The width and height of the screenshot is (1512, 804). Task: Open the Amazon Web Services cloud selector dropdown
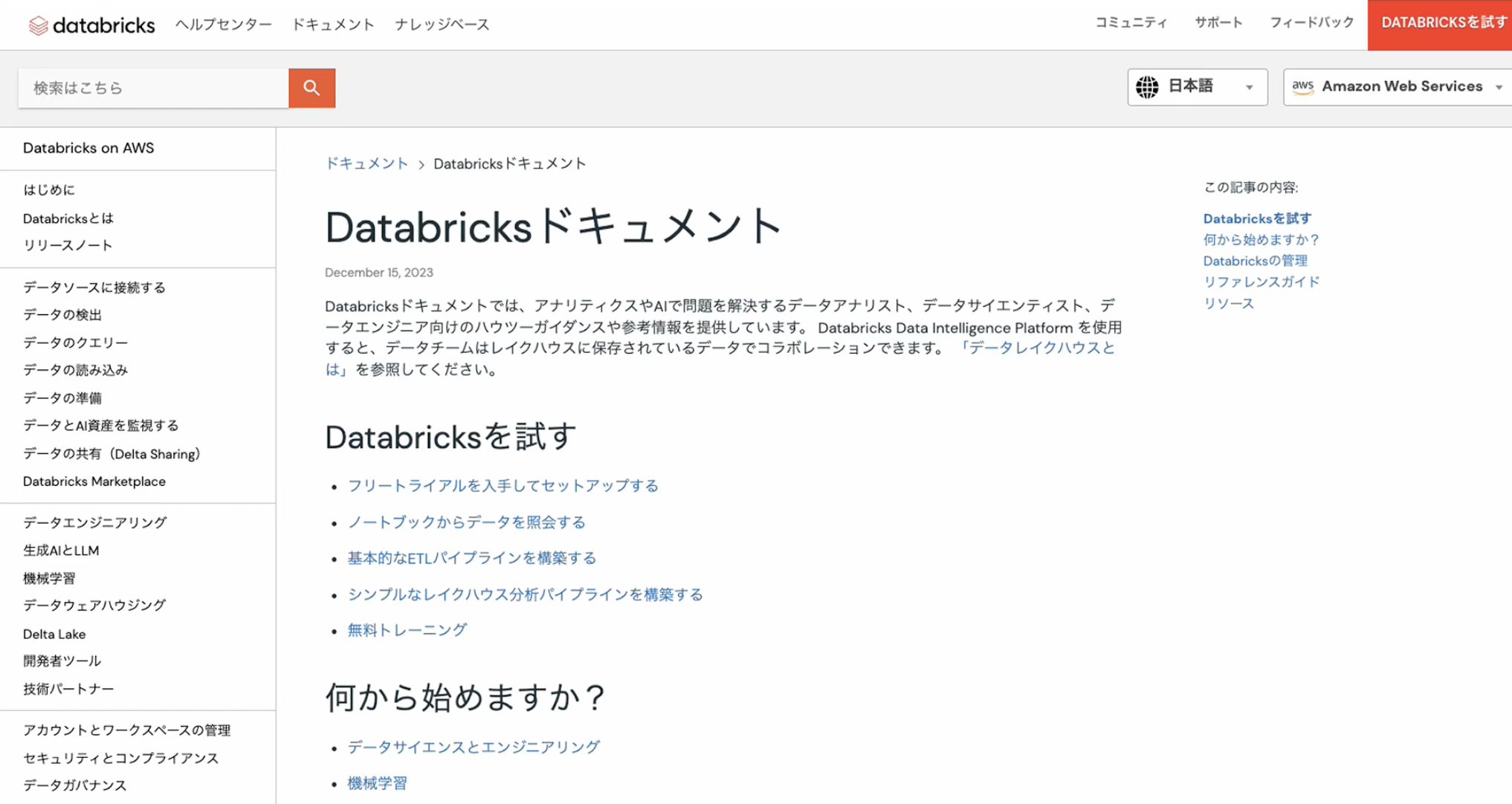[1396, 86]
